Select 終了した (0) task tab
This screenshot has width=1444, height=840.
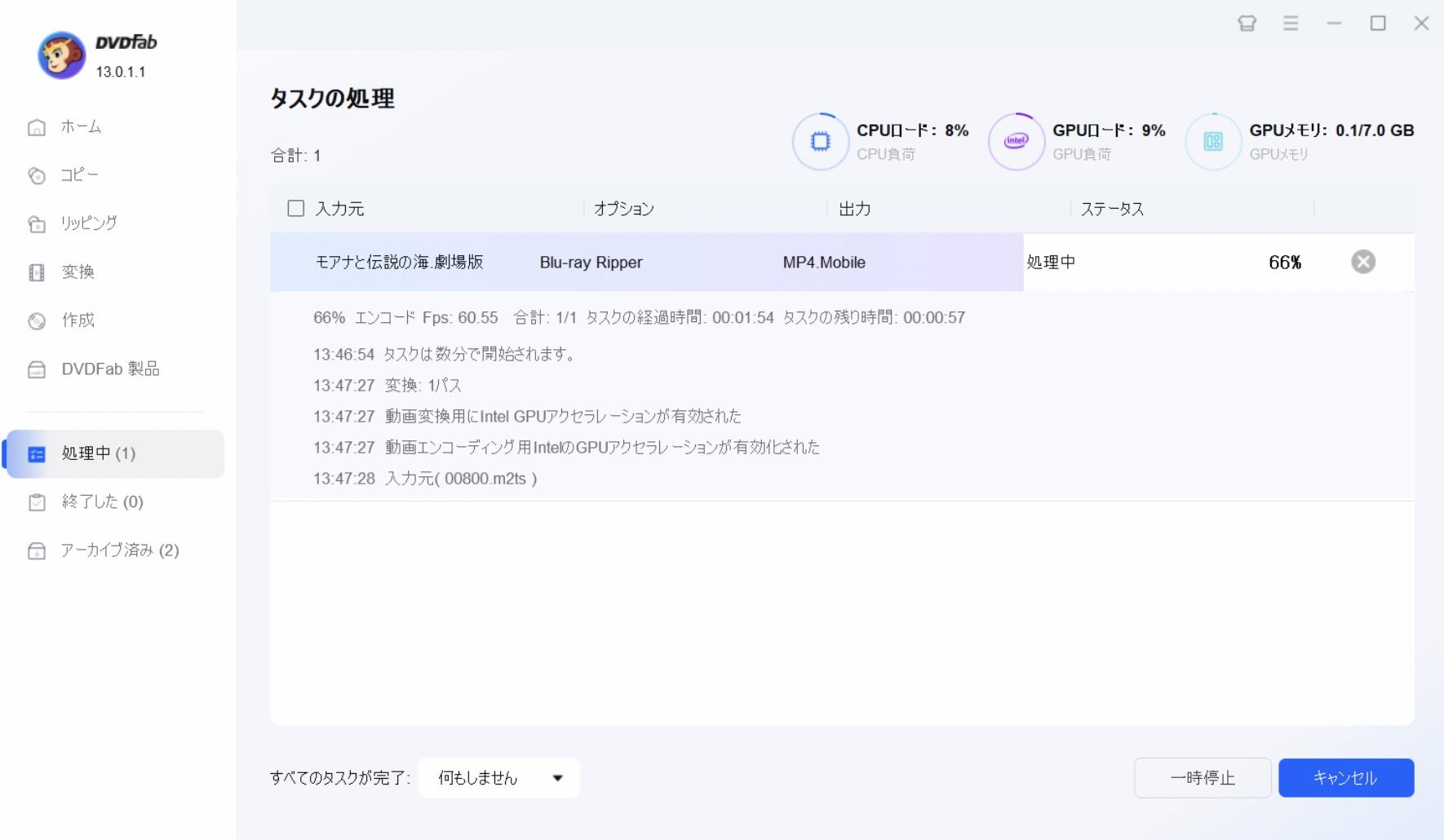(103, 502)
